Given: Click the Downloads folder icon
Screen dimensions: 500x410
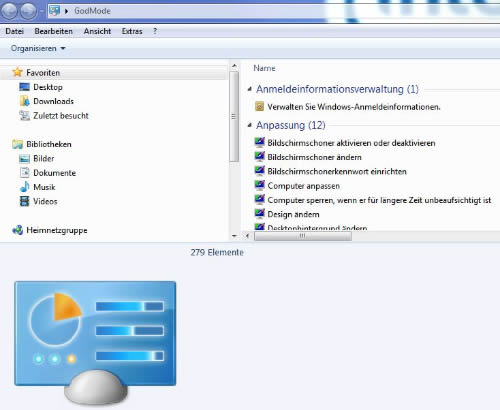Looking at the screenshot, I should (24, 101).
